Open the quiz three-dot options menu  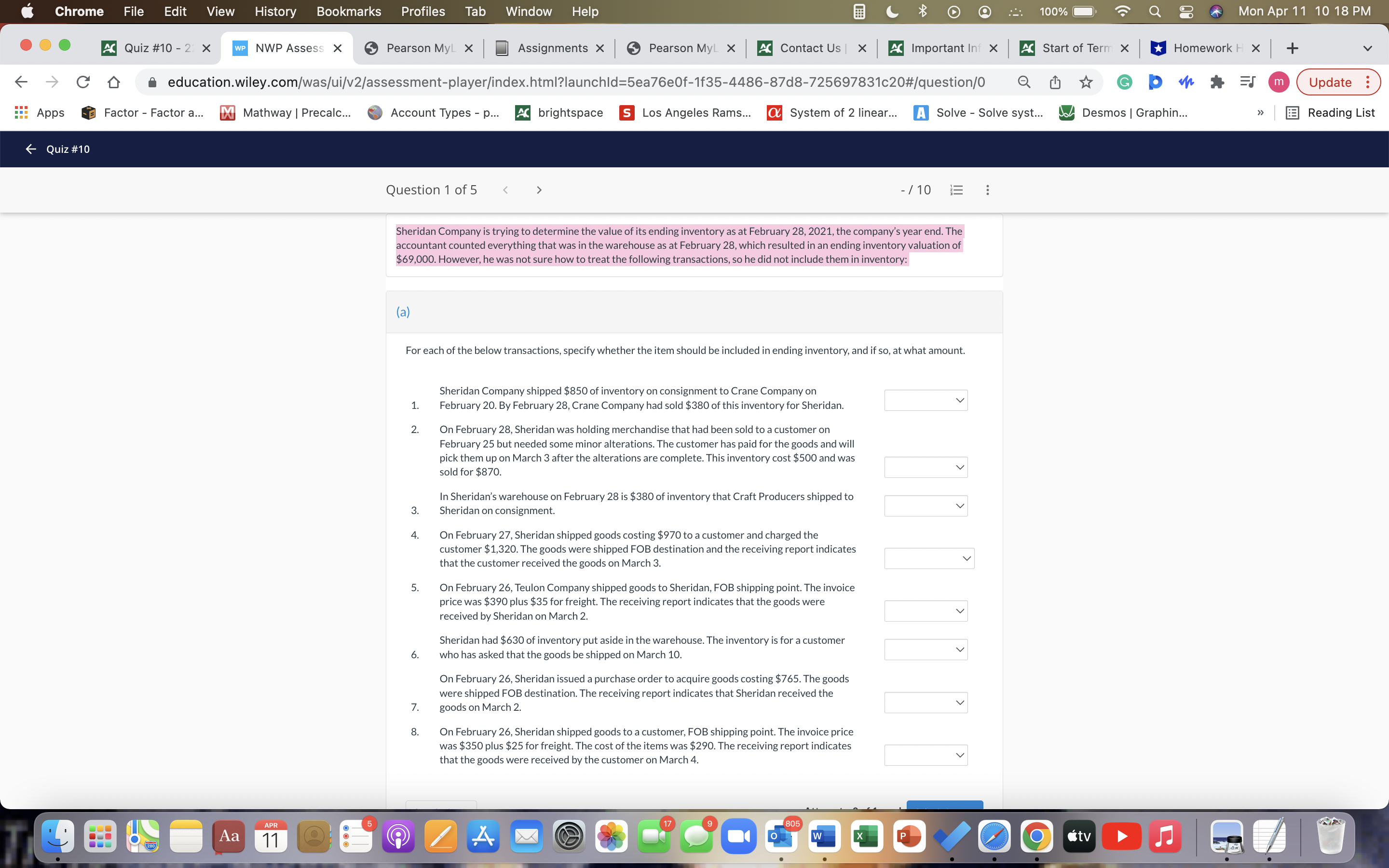987,190
